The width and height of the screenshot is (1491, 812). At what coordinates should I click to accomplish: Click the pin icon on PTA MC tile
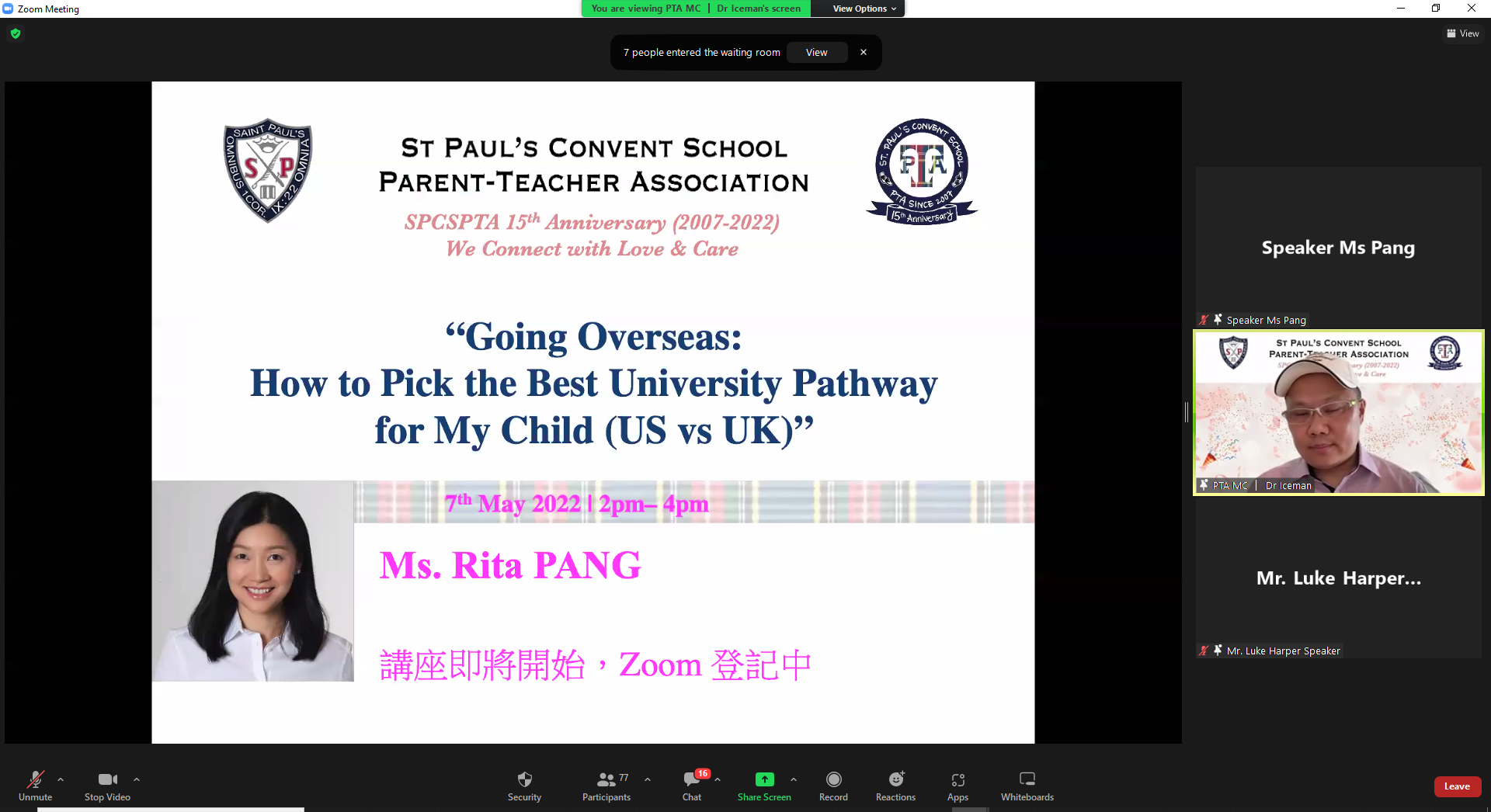[x=1204, y=485]
